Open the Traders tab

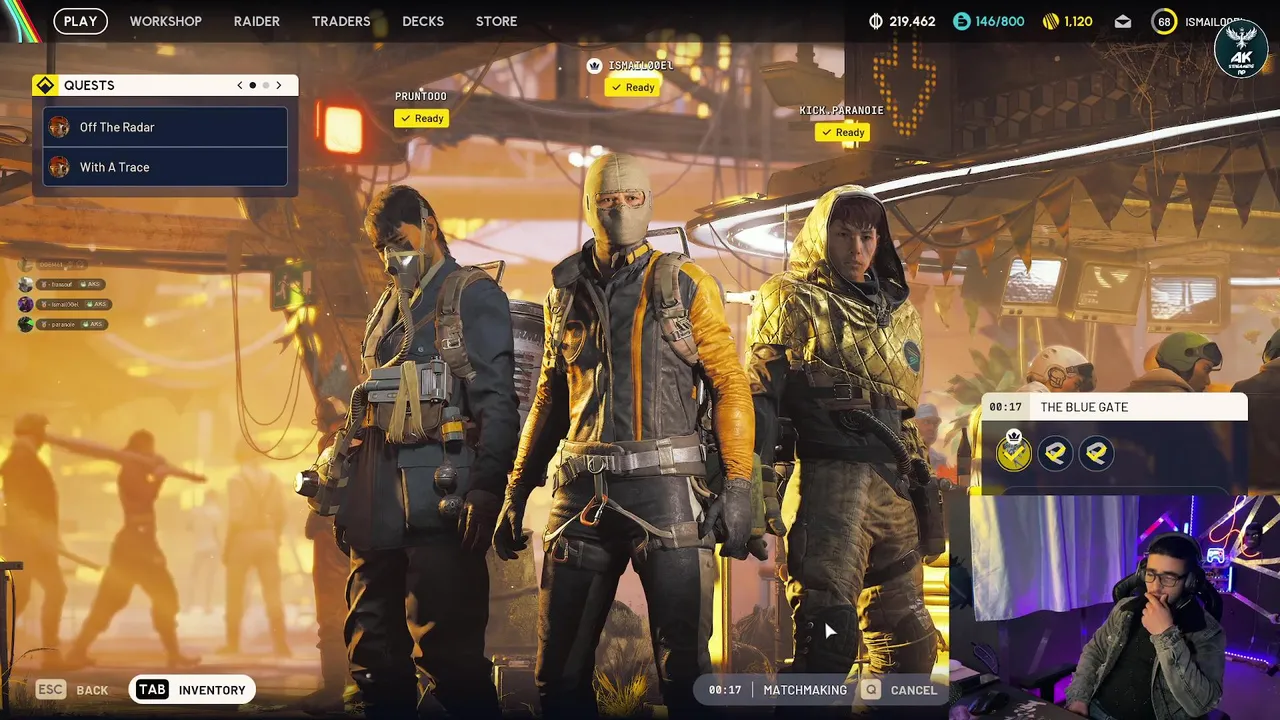pyautogui.click(x=341, y=21)
